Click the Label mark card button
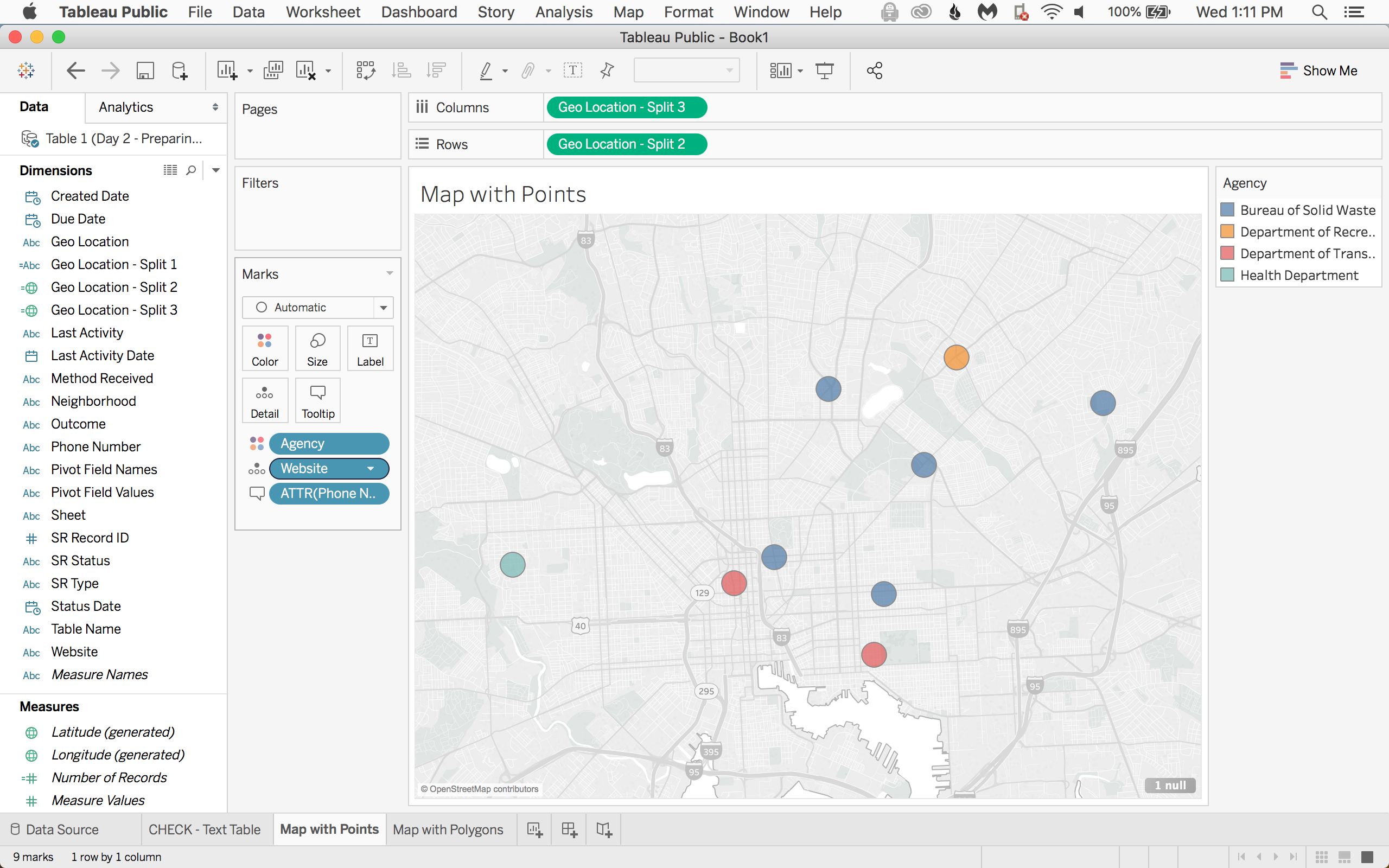1389x868 pixels. (x=370, y=348)
